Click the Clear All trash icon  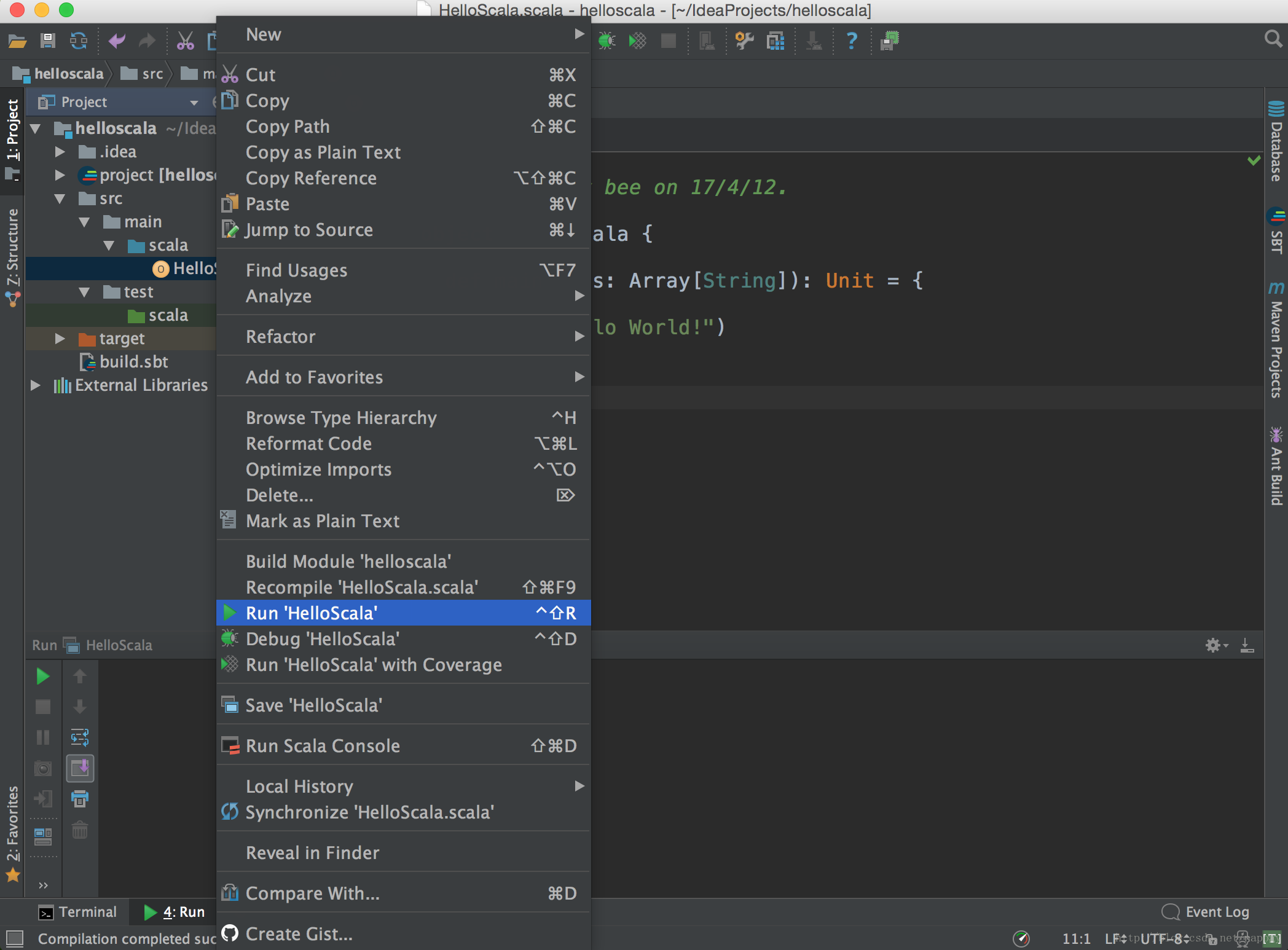(x=80, y=830)
